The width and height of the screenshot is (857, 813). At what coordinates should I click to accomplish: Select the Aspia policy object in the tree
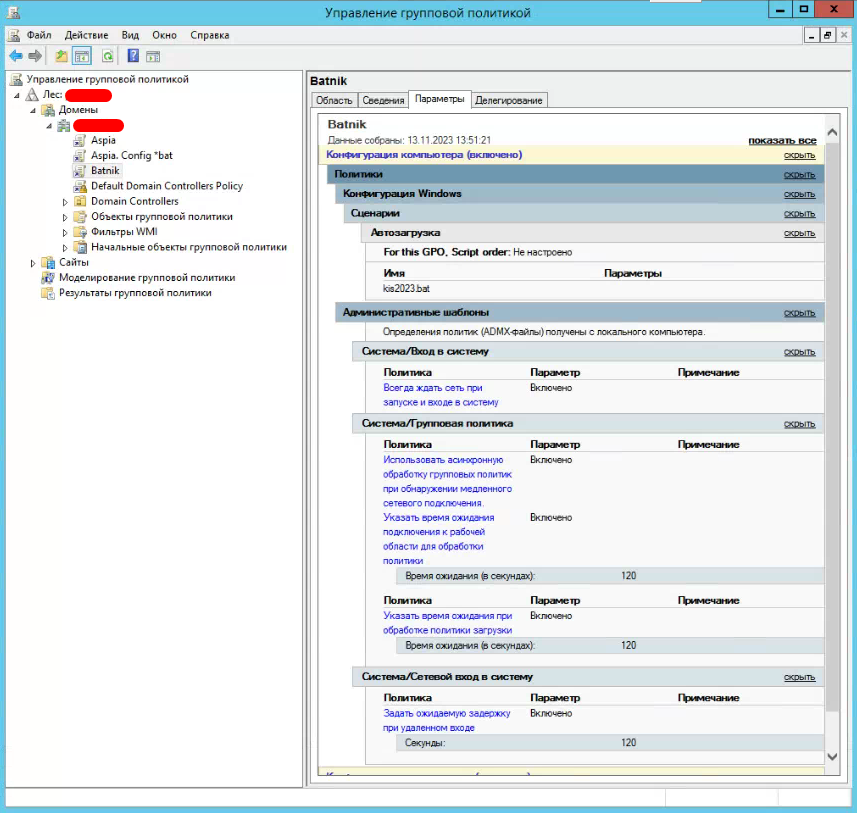[x=103, y=140]
